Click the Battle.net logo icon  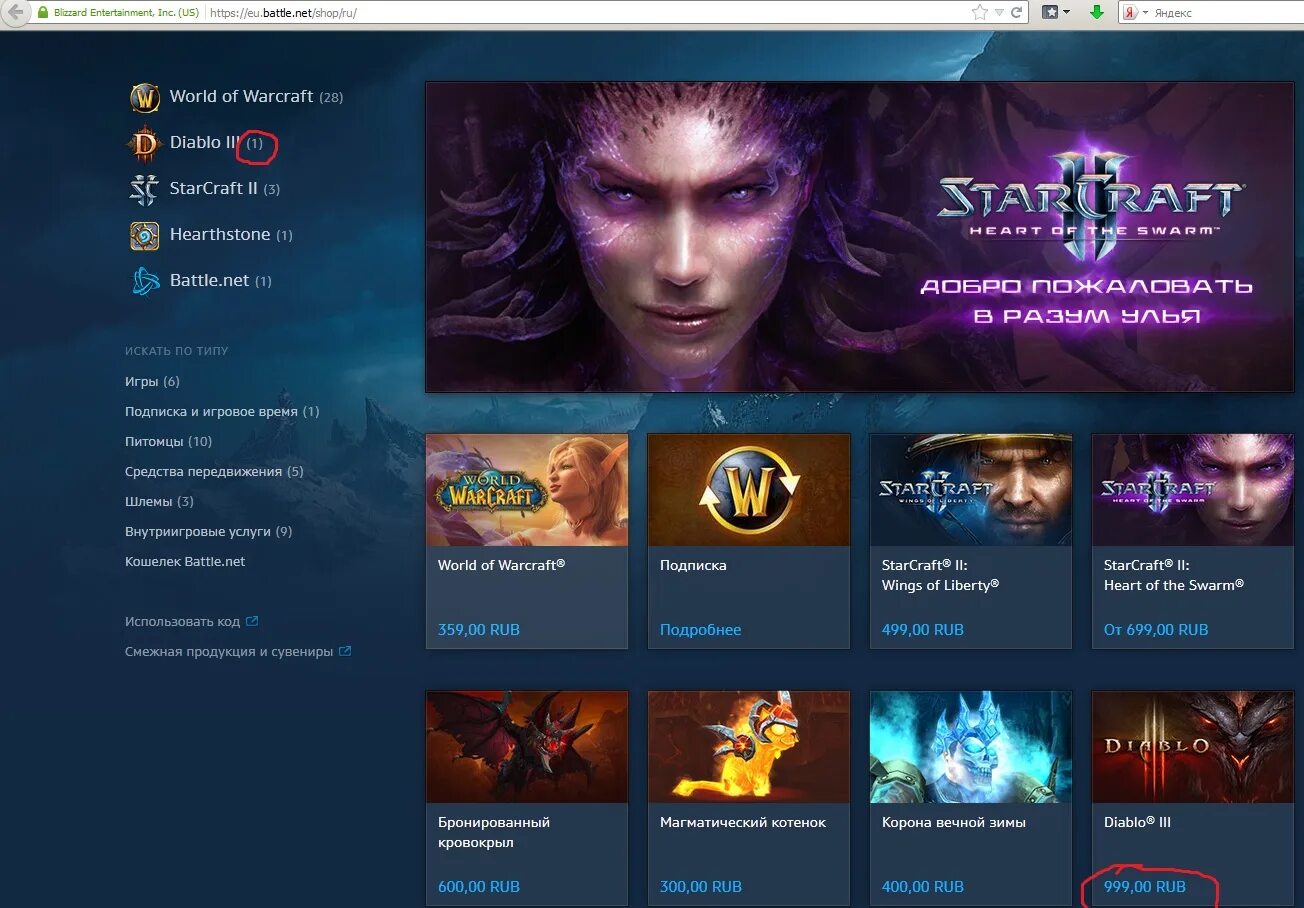145,281
